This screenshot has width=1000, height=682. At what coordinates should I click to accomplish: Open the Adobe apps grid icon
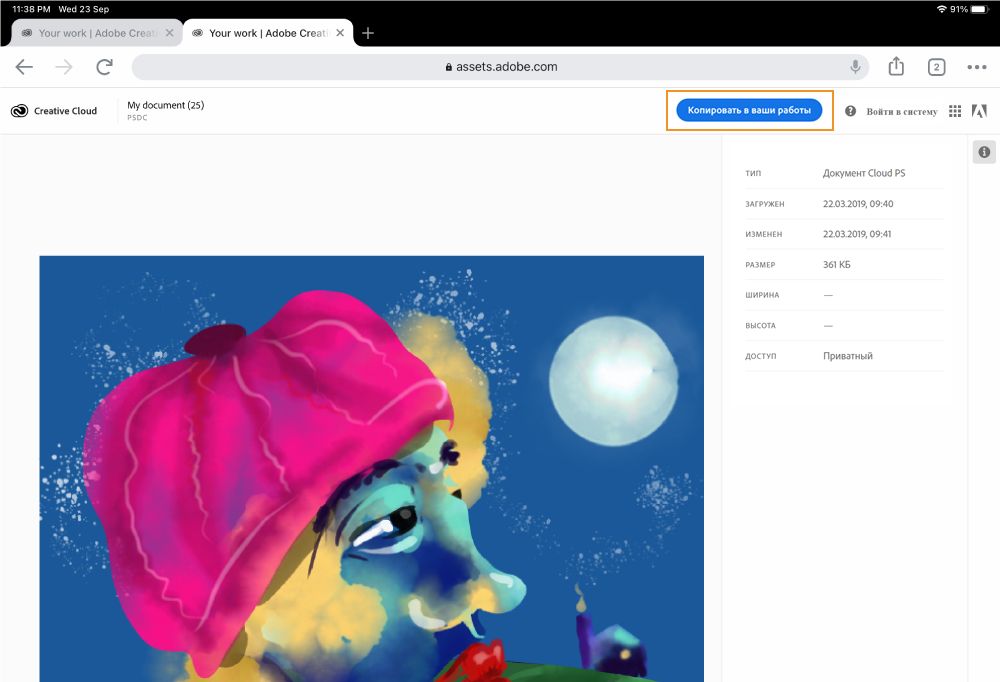click(x=955, y=111)
